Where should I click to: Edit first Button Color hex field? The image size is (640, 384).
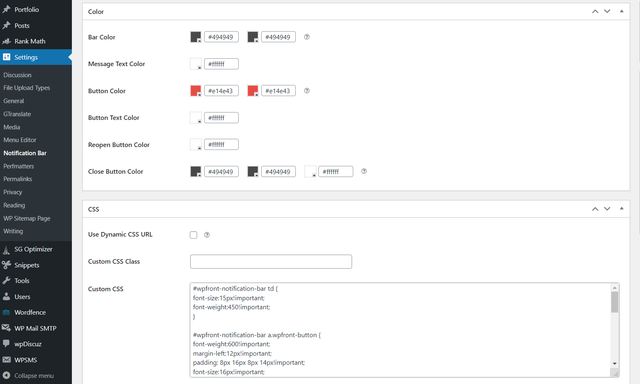(x=221, y=91)
